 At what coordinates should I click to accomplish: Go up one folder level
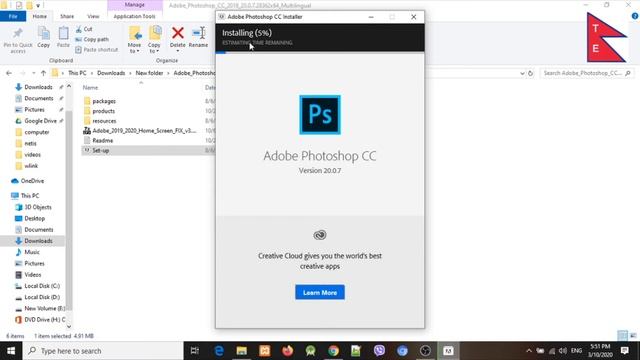[43, 73]
